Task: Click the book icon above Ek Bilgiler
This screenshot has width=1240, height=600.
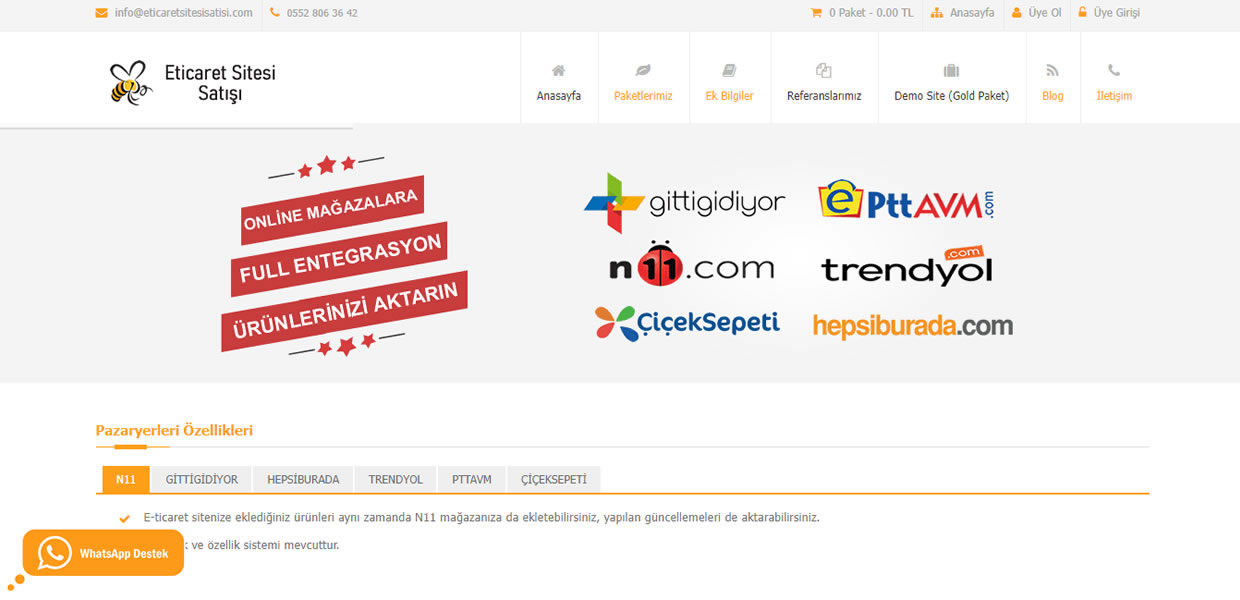Action: pyautogui.click(x=729, y=70)
